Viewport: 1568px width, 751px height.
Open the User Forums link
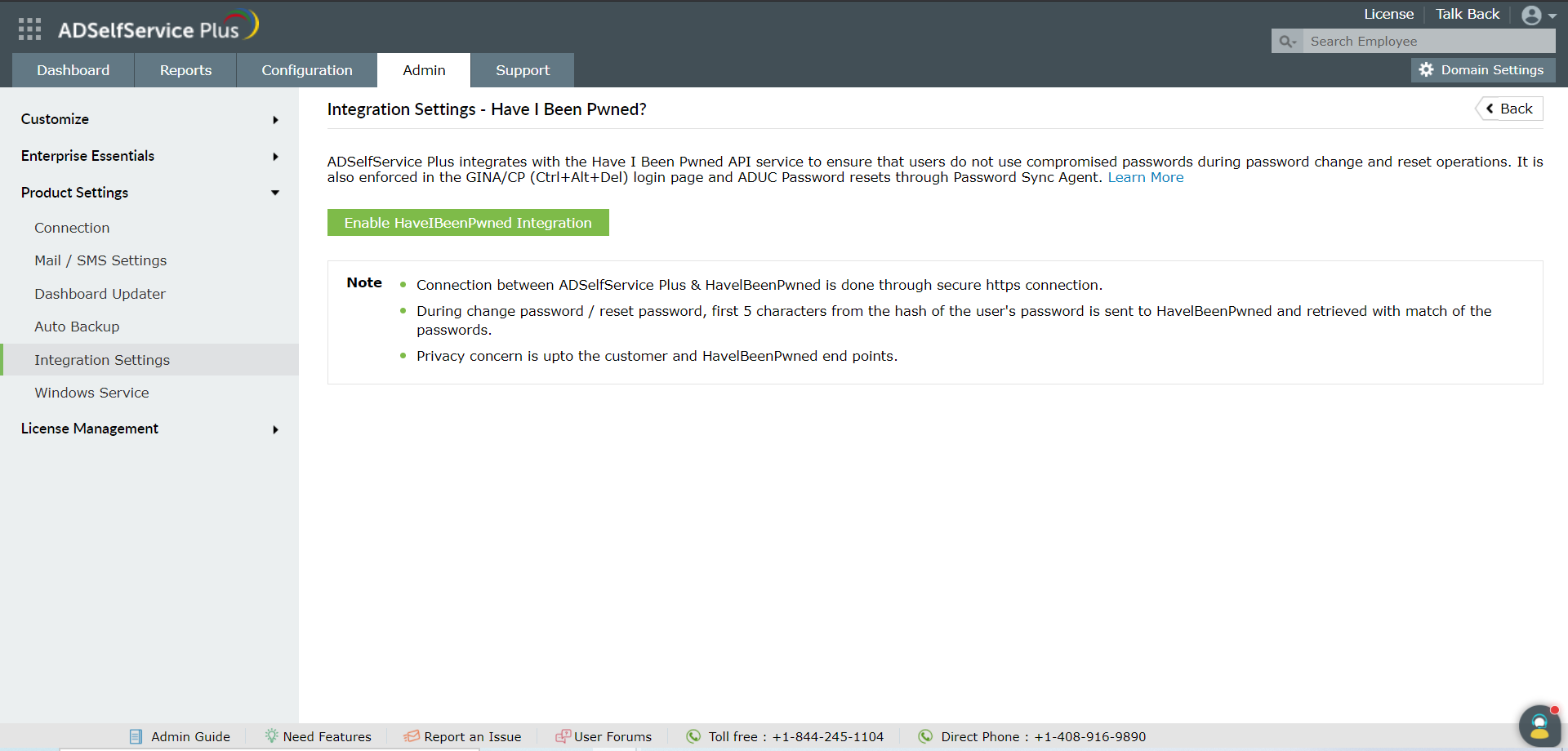click(612, 736)
